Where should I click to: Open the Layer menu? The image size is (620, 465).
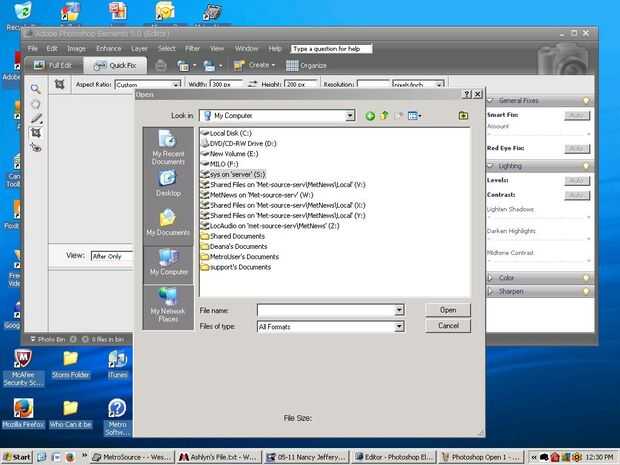coord(139,49)
